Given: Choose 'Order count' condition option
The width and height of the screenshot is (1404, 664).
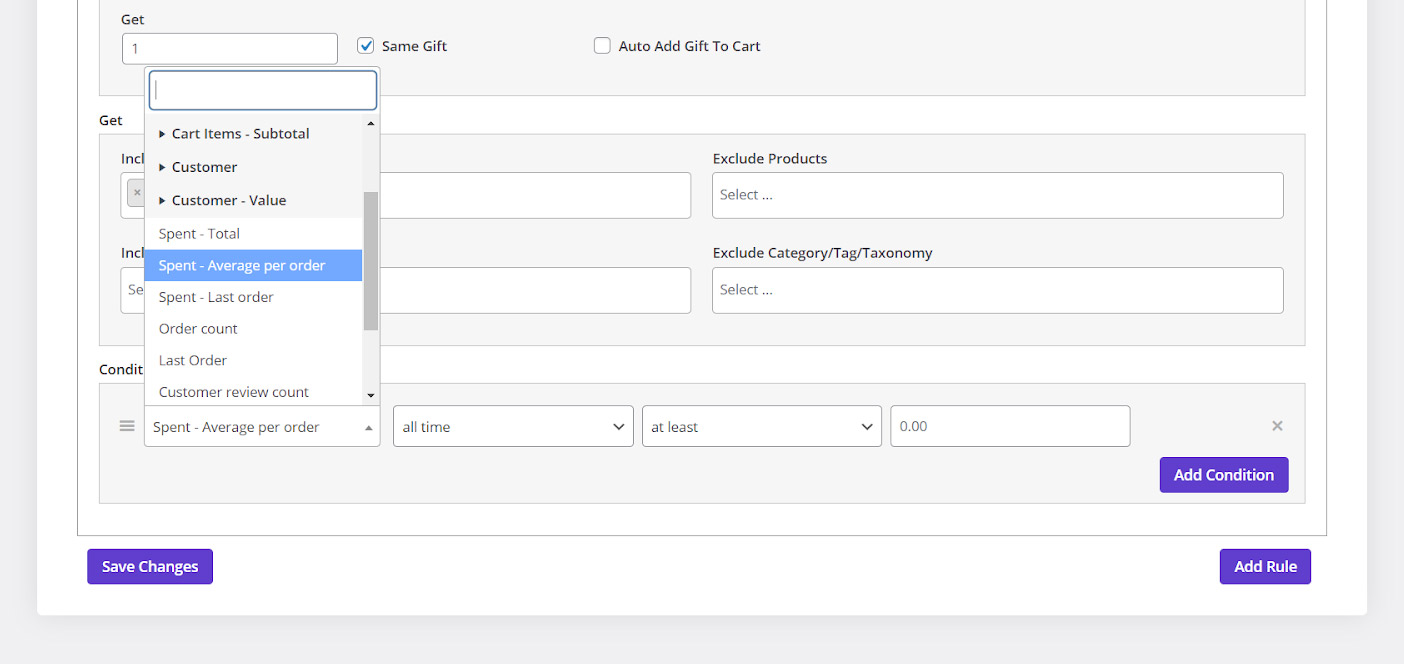Looking at the screenshot, I should [198, 329].
